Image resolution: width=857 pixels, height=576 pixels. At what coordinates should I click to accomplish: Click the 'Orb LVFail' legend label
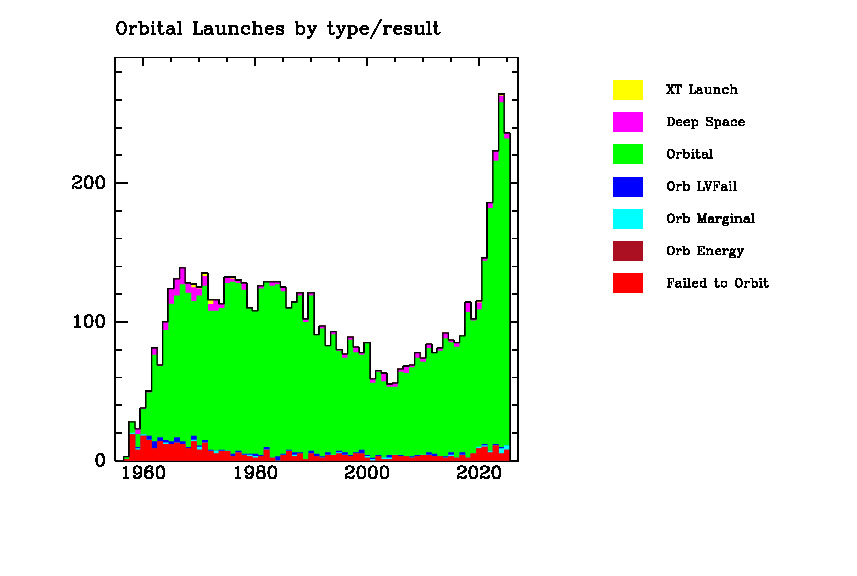click(x=701, y=187)
